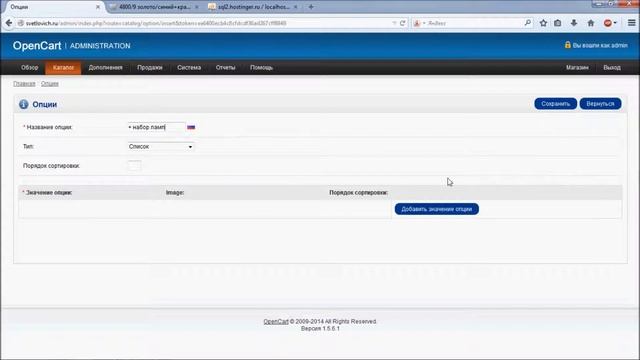Focus the Порядок сортировки input field
640x360 pixels.
[134, 166]
